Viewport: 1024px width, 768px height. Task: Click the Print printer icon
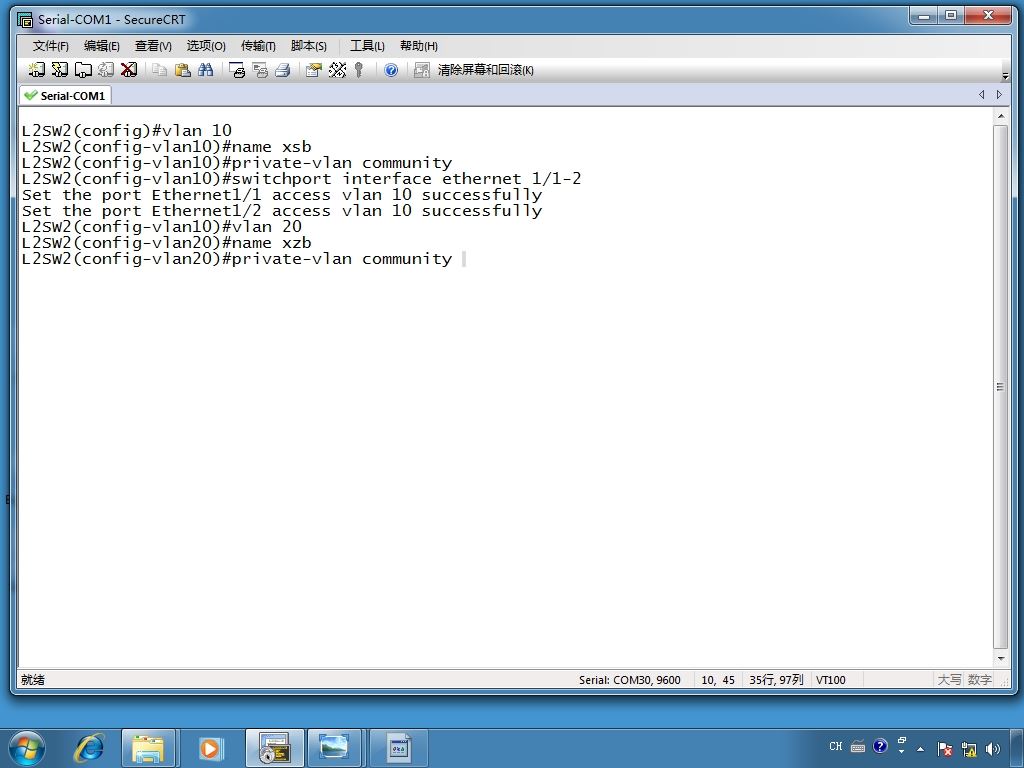click(283, 70)
